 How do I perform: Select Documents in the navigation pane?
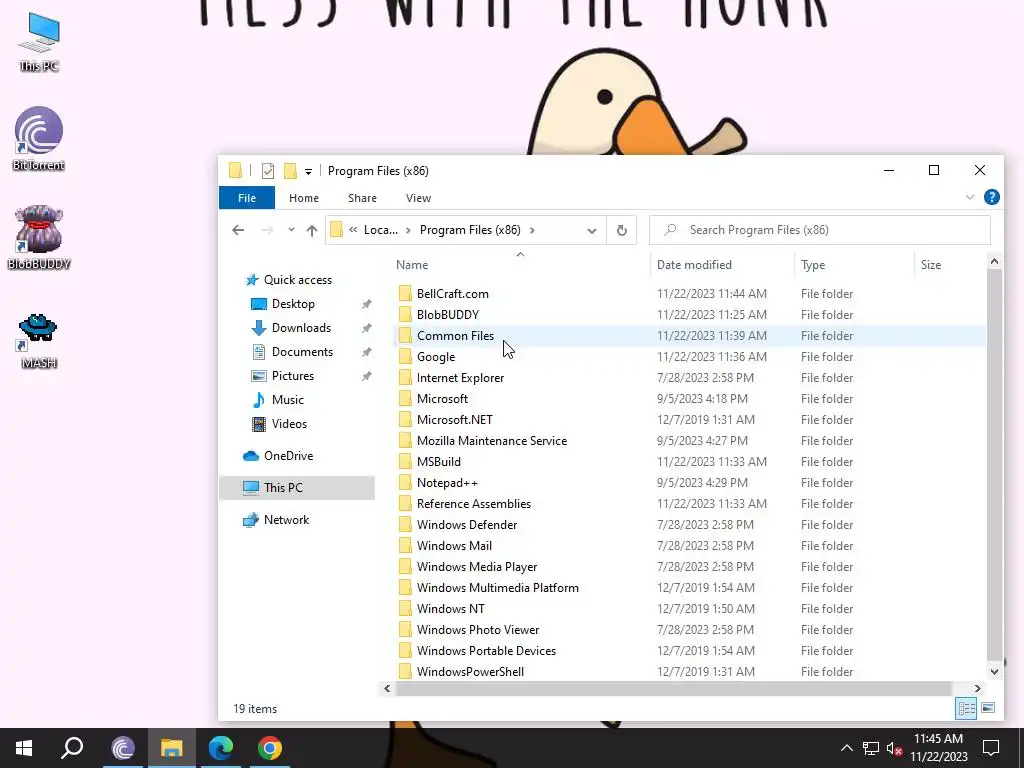[302, 351]
